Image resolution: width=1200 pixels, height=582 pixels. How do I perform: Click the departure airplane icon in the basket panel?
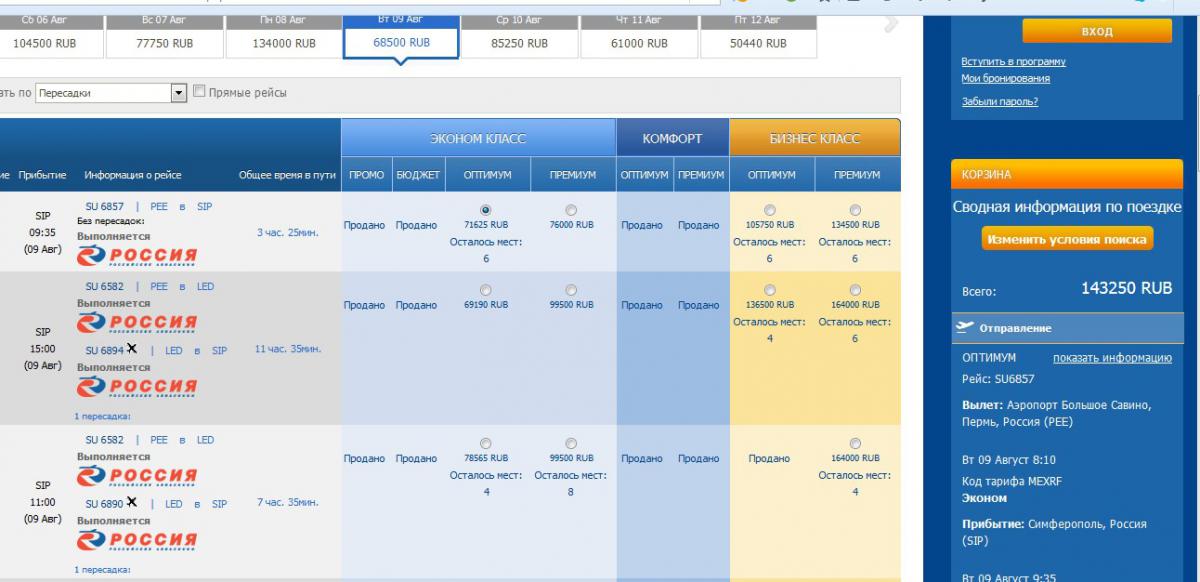(965, 327)
